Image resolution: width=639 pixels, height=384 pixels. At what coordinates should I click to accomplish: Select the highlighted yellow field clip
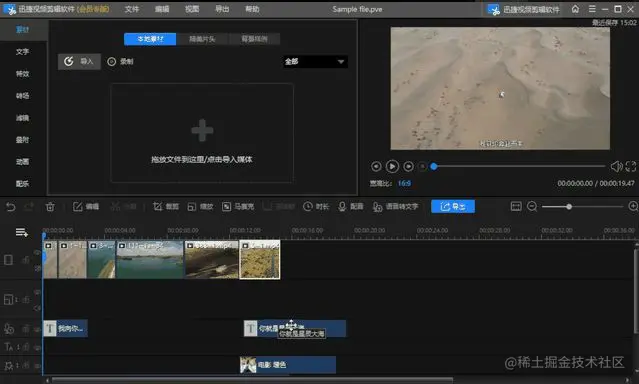click(260, 259)
